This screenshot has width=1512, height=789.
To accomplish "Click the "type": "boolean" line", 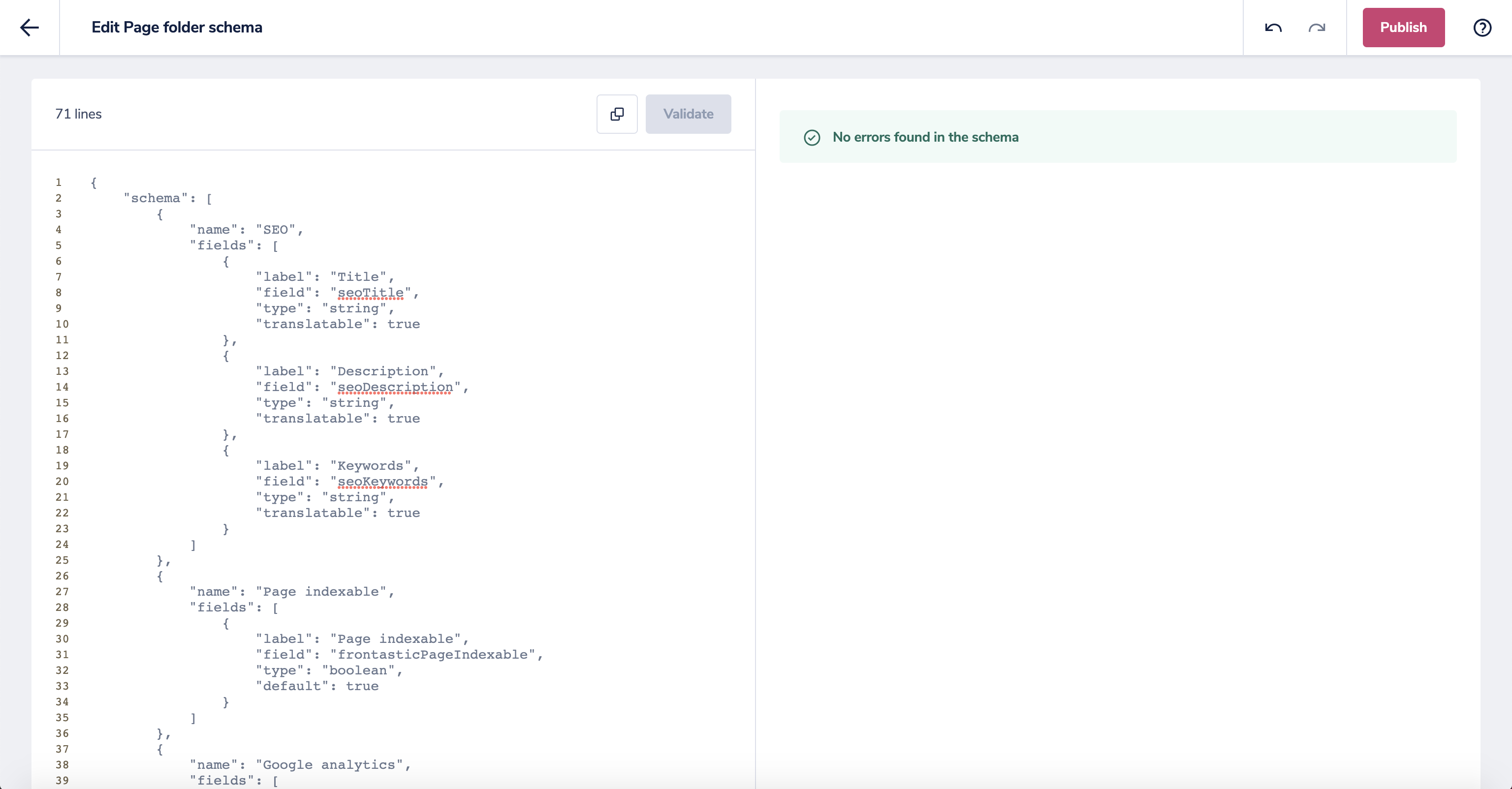I will click(x=329, y=670).
